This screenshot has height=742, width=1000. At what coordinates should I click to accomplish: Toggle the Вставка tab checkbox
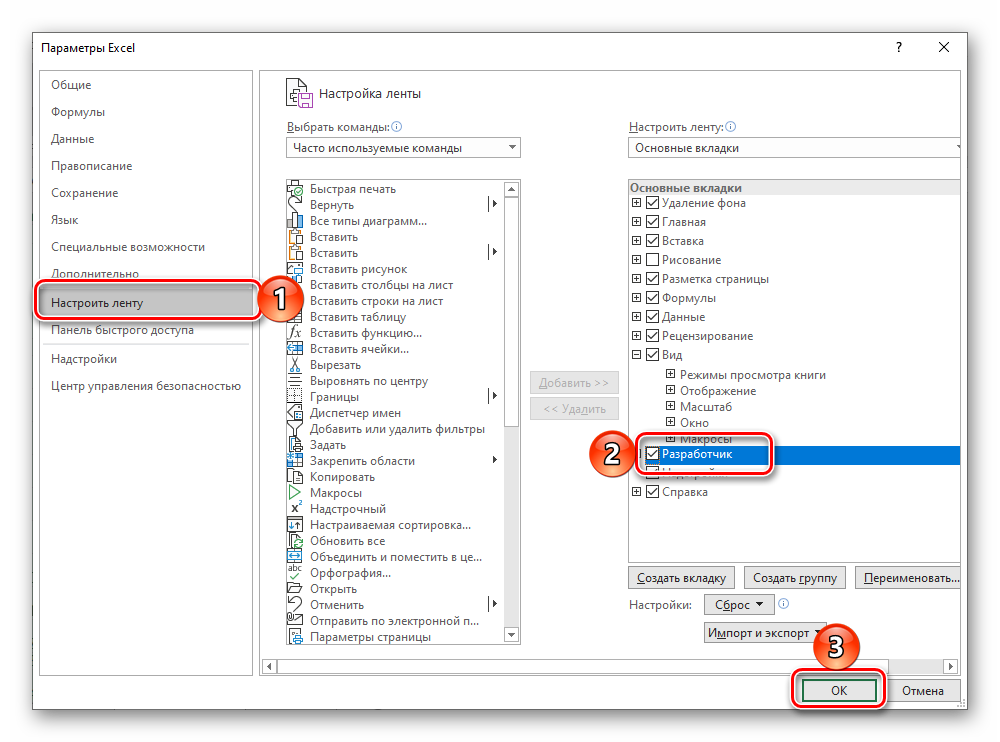click(652, 241)
